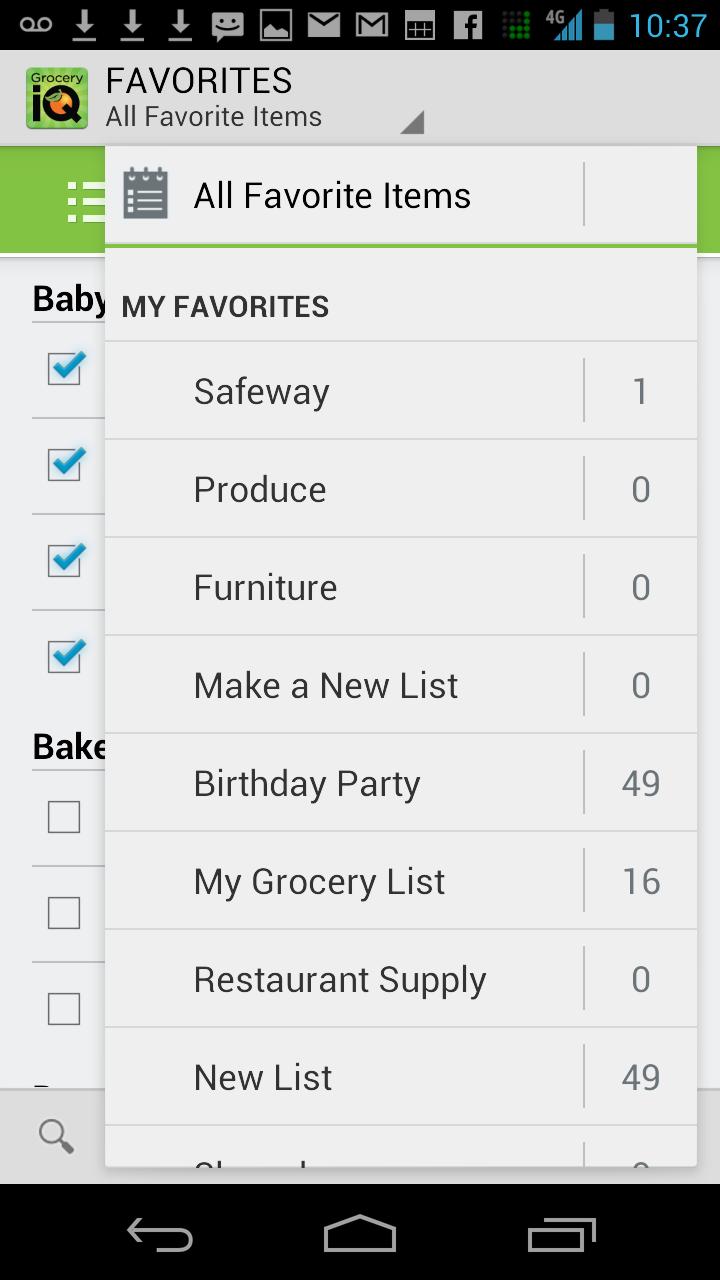Image resolution: width=720 pixels, height=1280 pixels.
Task: Tap the search magnifier icon
Action: click(56, 1135)
